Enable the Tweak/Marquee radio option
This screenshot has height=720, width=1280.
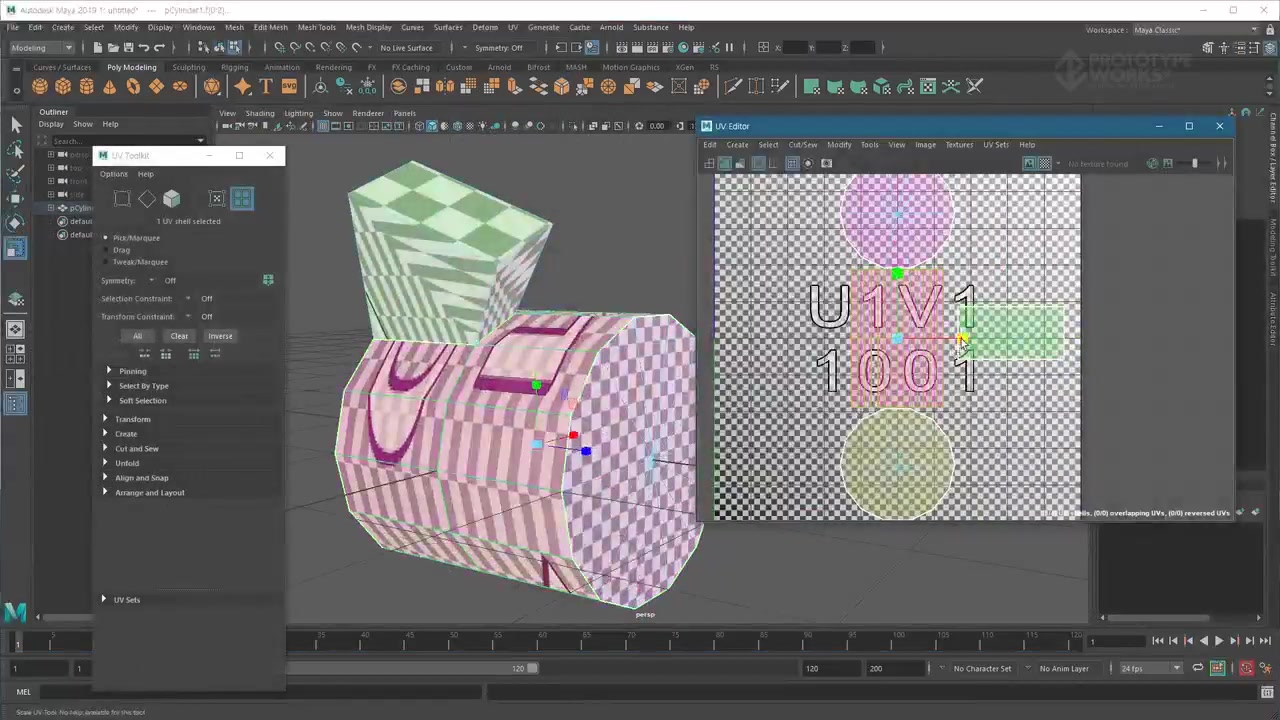pos(106,262)
